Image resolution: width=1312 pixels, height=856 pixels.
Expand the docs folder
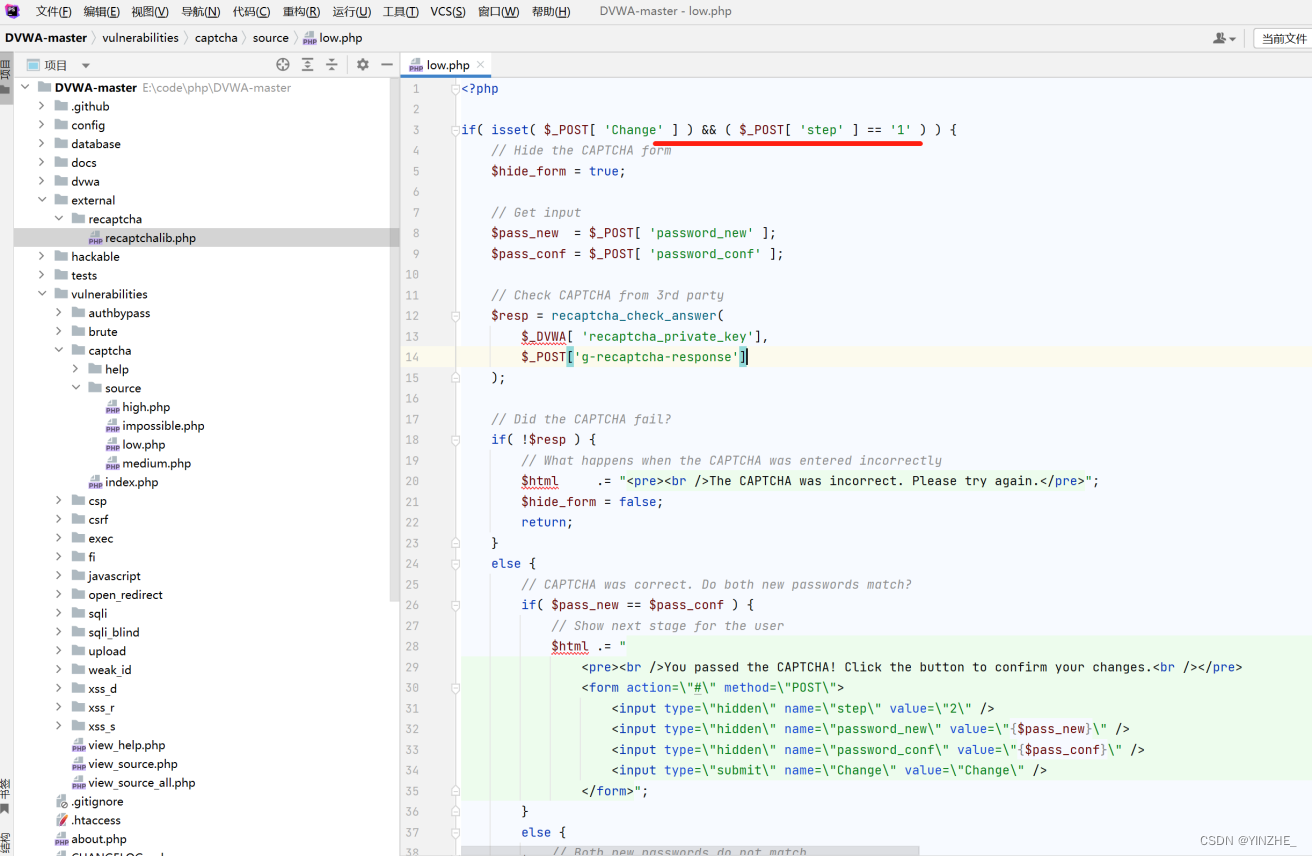[42, 163]
